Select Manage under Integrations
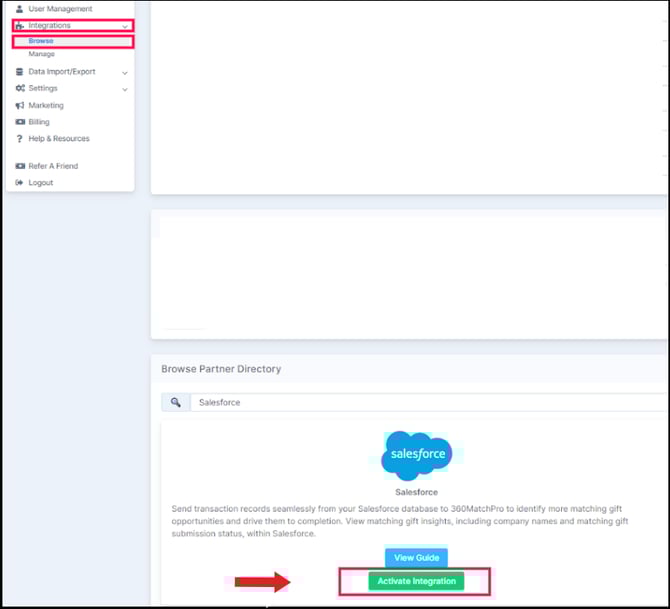The height and width of the screenshot is (609, 670). pos(41,54)
